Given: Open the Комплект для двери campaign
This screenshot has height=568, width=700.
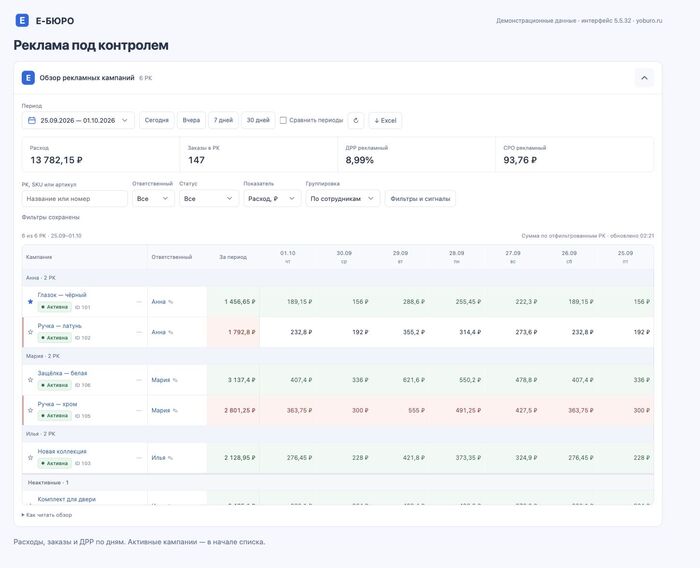Looking at the screenshot, I should (67, 499).
